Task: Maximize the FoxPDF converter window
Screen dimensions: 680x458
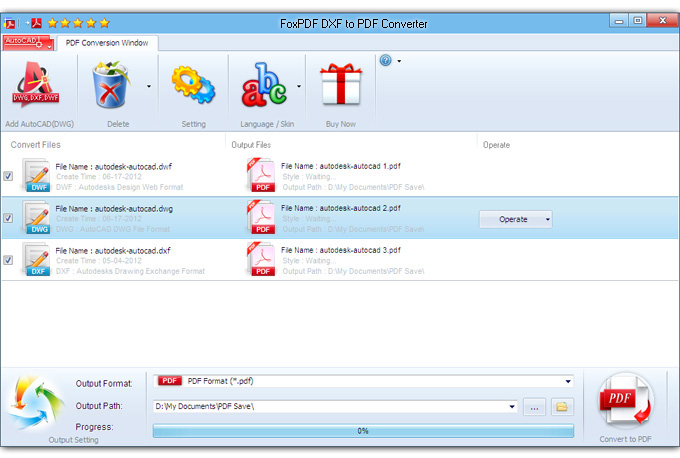Action: (638, 20)
